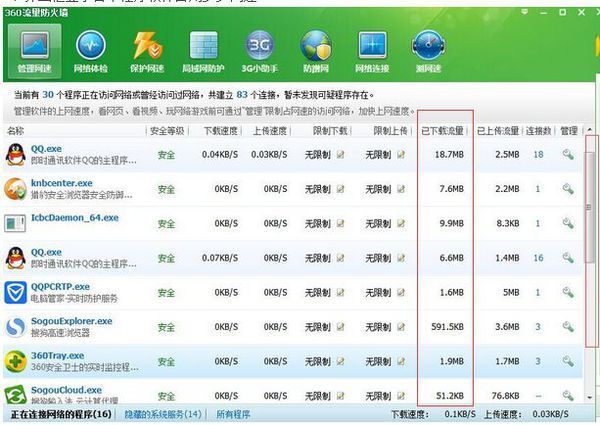Edit upload limit for 360Tray.exe
The image size is (600, 425).
coord(401,361)
